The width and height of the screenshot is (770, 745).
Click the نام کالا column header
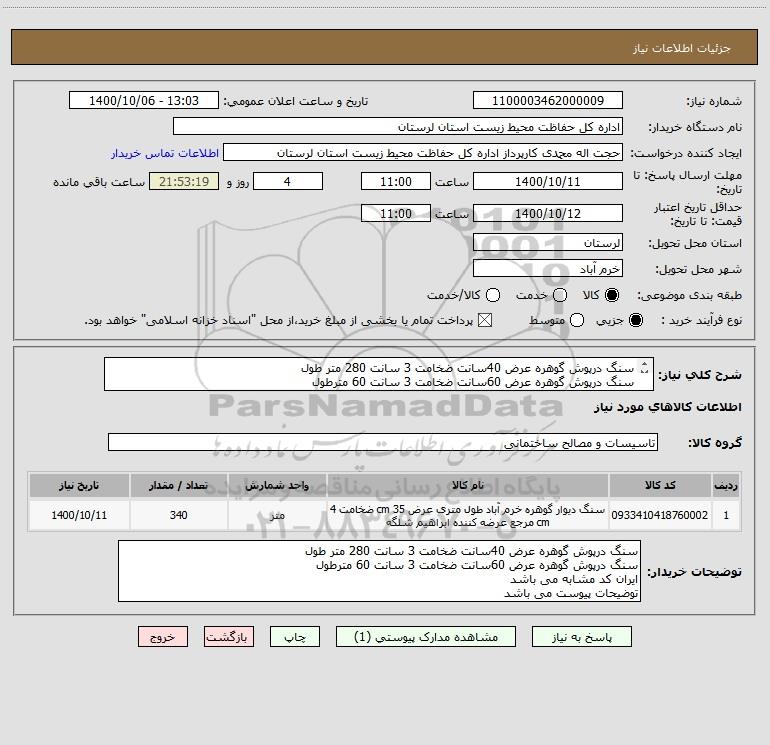tap(468, 485)
